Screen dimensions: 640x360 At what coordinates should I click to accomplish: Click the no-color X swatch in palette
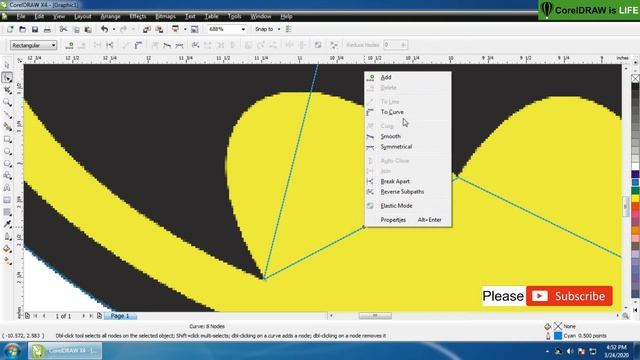click(x=636, y=78)
